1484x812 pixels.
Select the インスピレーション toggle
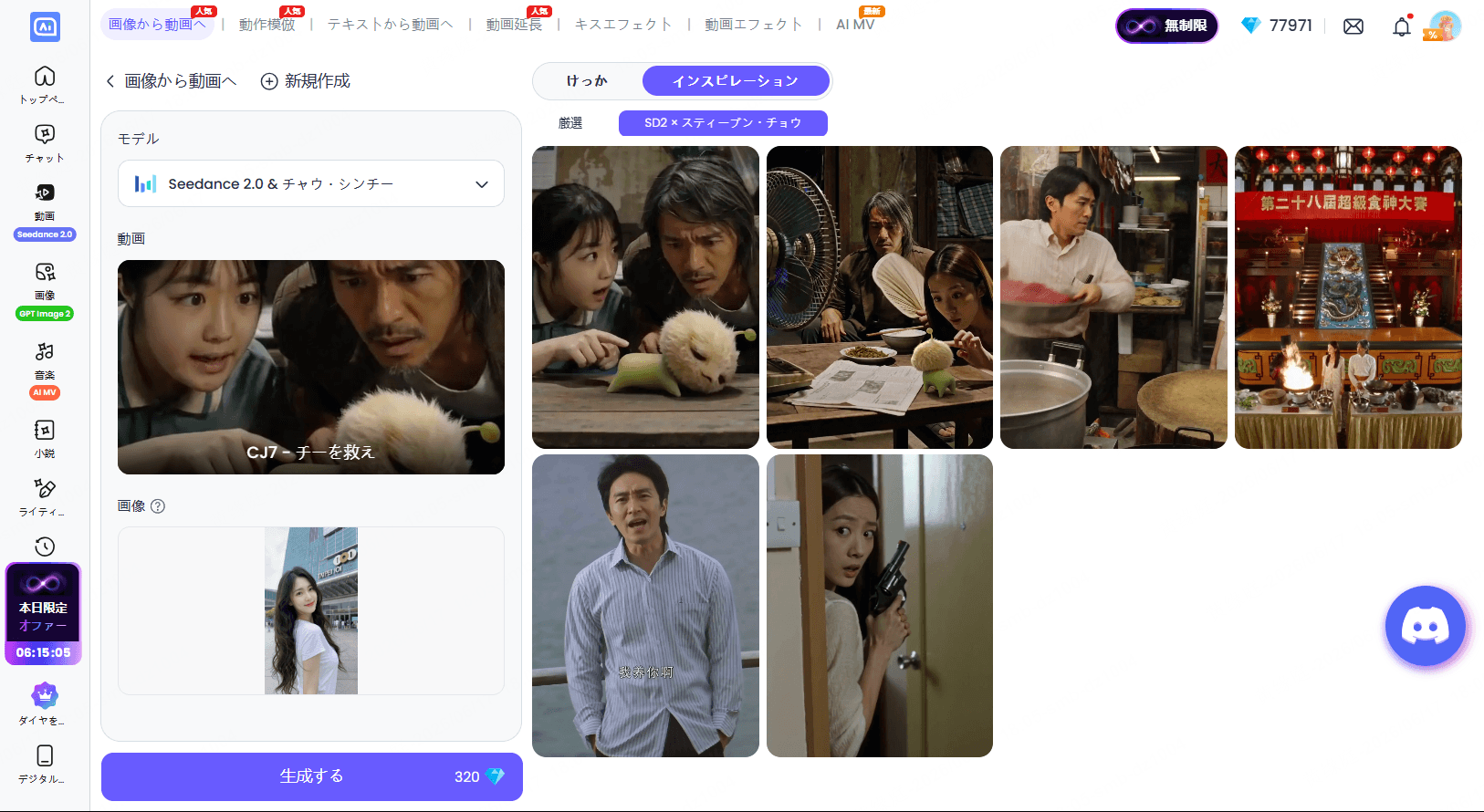coord(736,81)
